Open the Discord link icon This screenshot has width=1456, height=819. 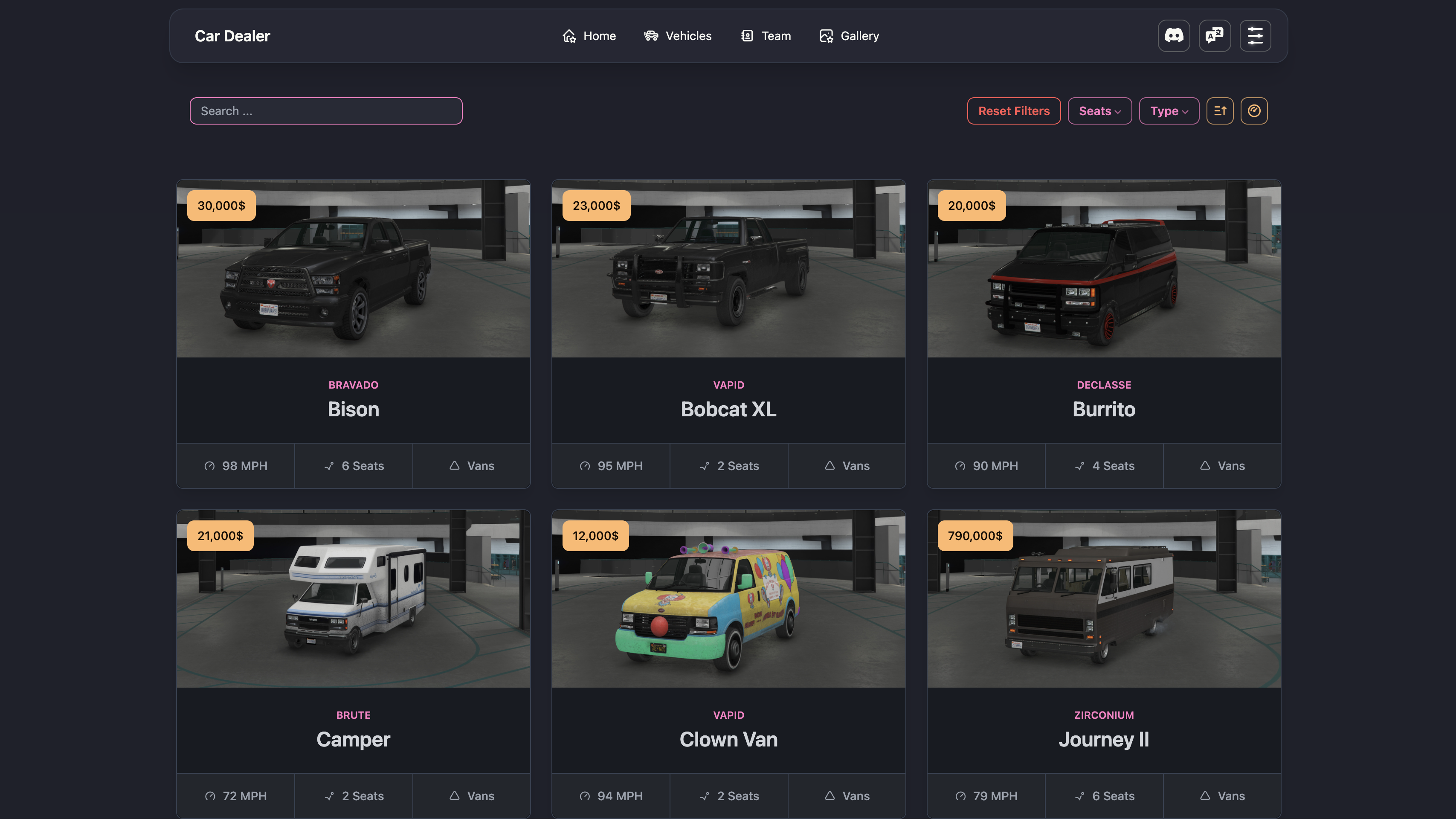click(1174, 35)
